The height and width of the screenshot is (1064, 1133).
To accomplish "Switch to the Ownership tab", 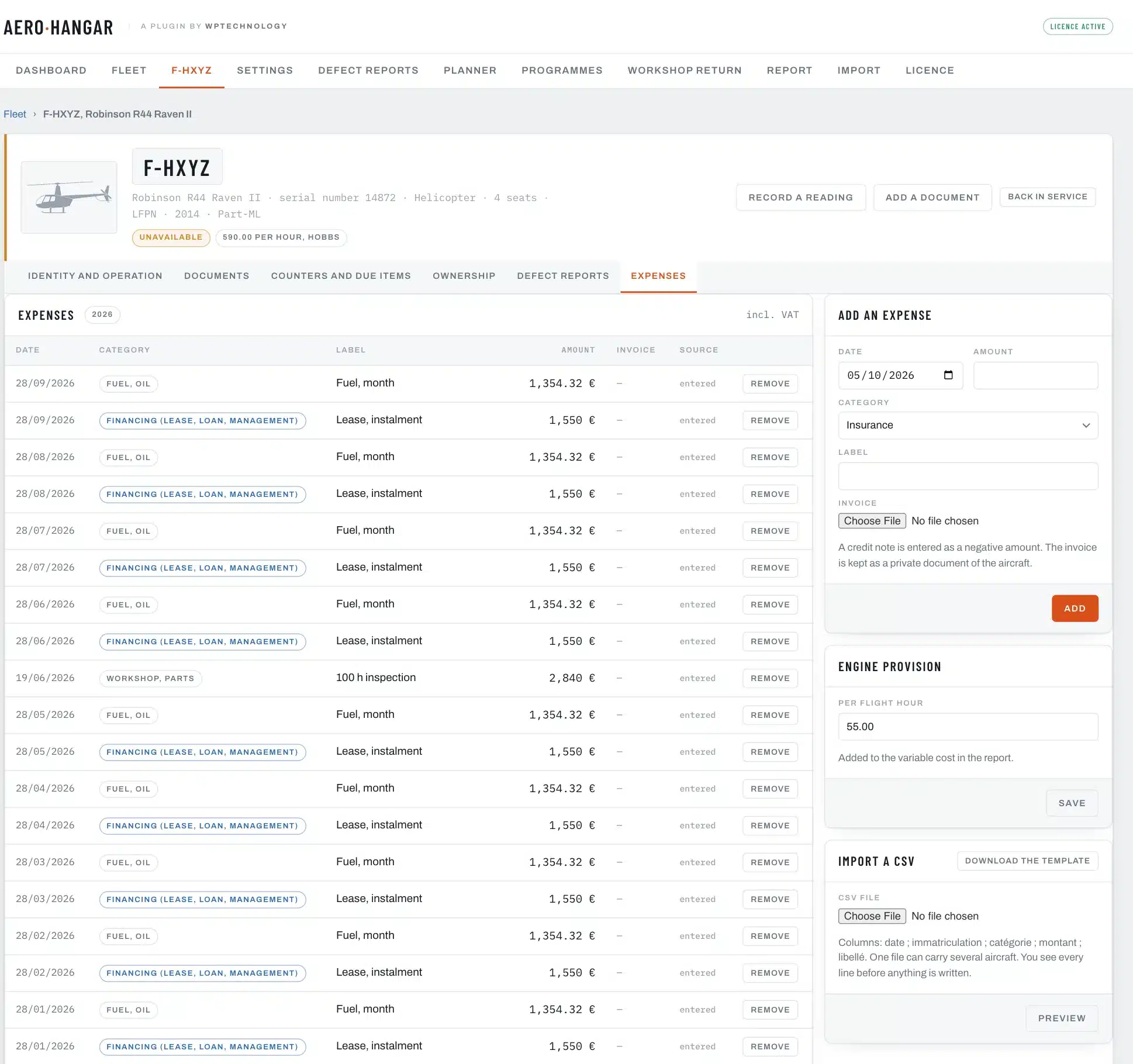I will pos(464,276).
